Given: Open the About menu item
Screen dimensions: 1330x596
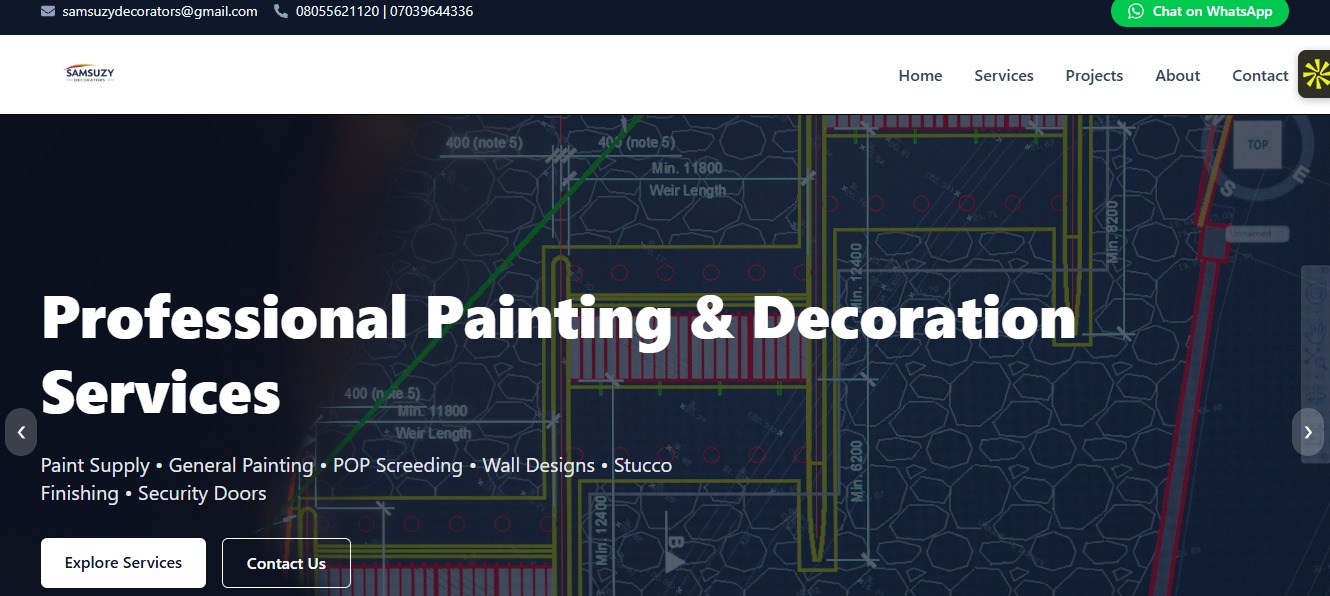Looking at the screenshot, I should click(1177, 75).
